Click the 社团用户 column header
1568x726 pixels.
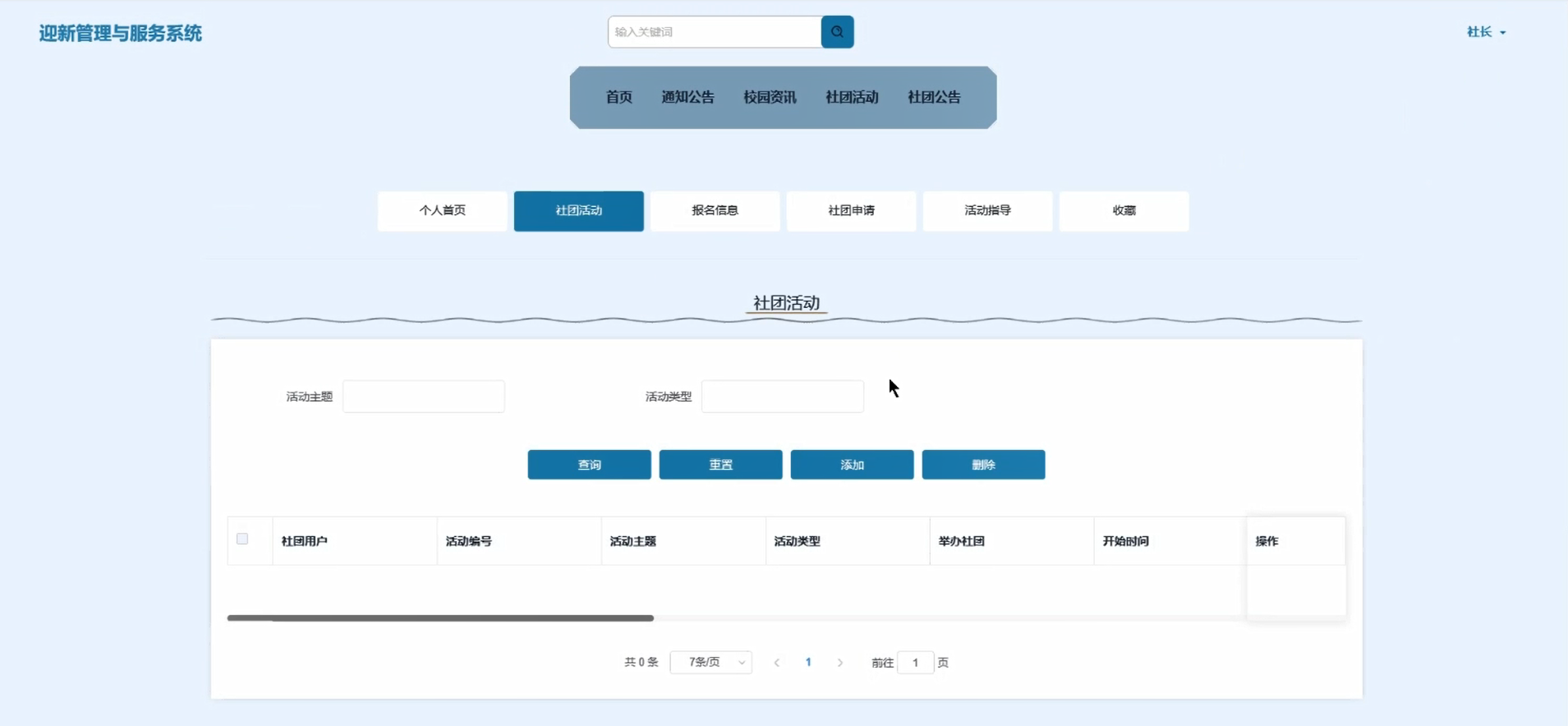pos(354,541)
